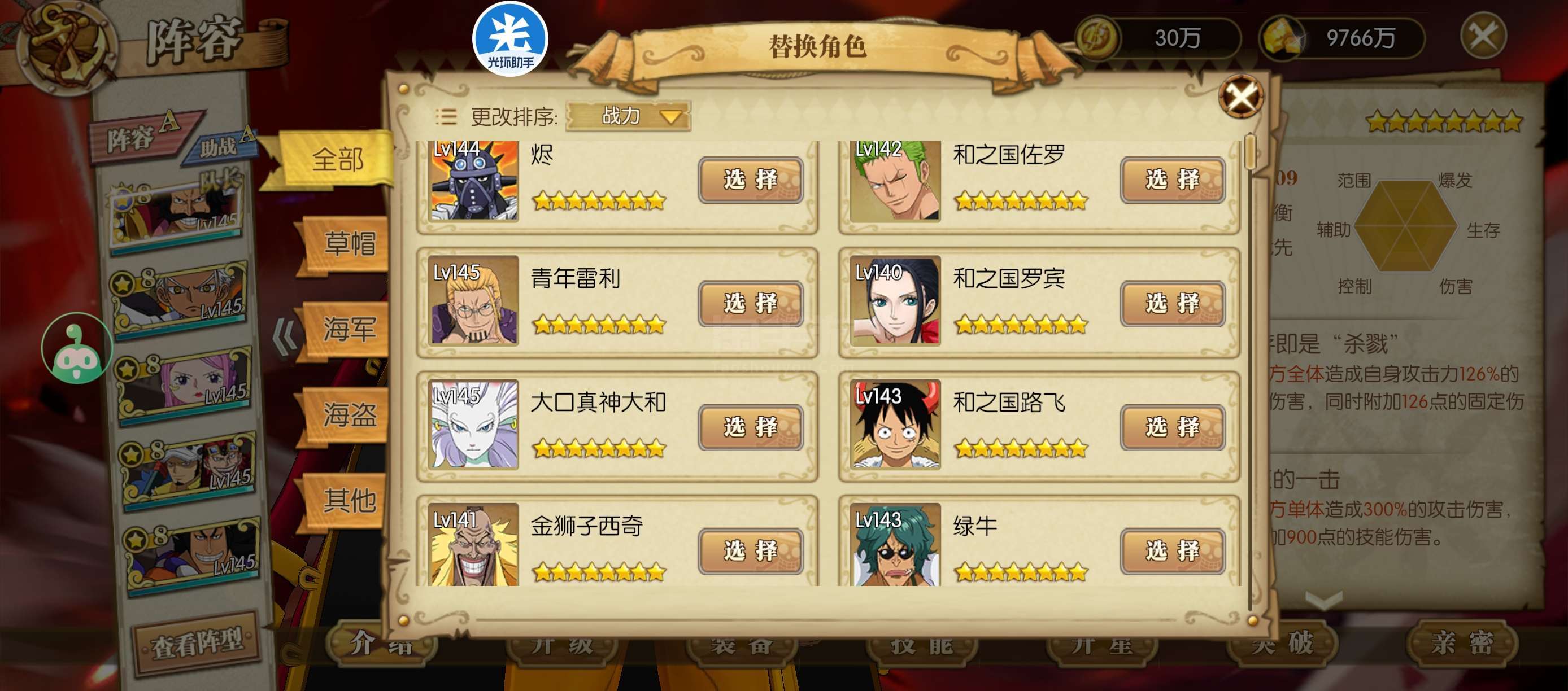Select the 青年雷利 character portrait

click(x=473, y=300)
